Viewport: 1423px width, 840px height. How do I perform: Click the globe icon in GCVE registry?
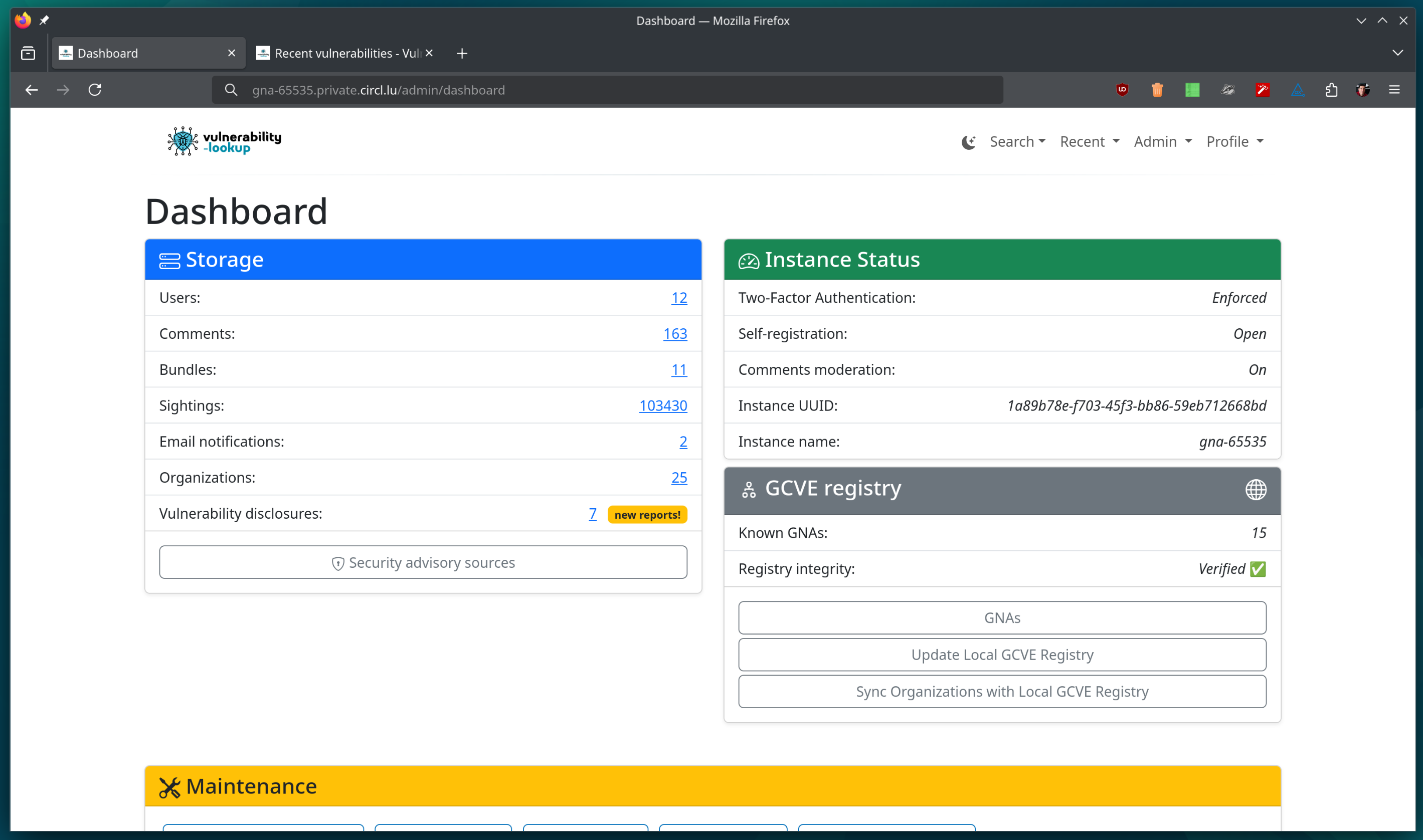coord(1256,490)
